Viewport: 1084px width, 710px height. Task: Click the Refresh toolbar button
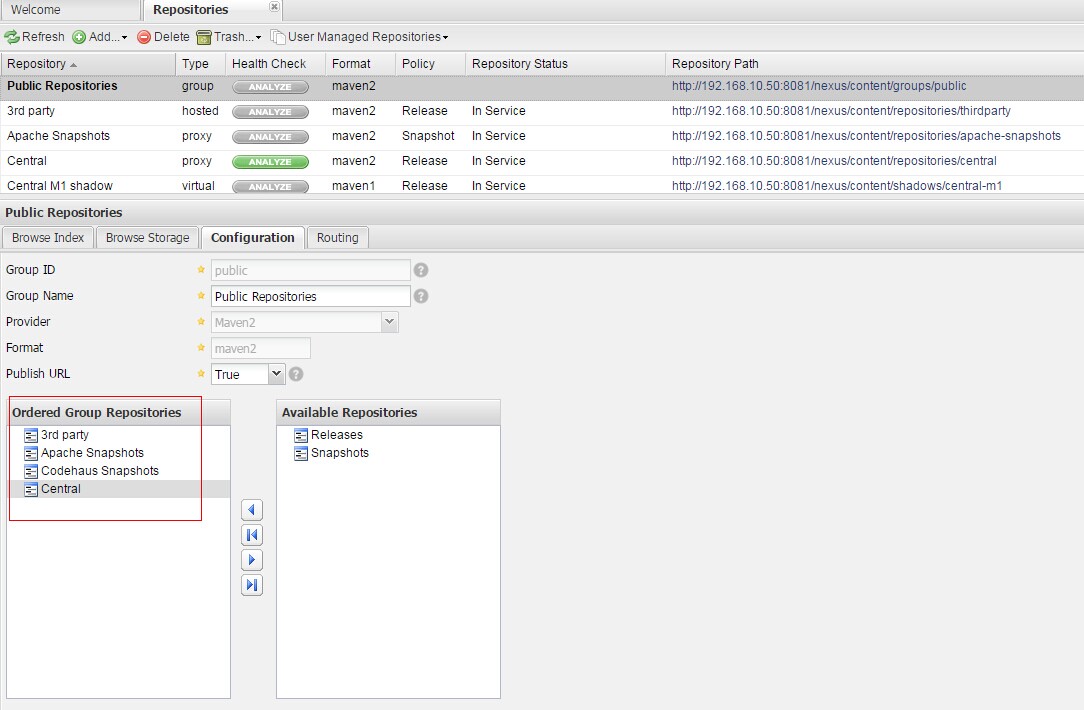pos(35,37)
